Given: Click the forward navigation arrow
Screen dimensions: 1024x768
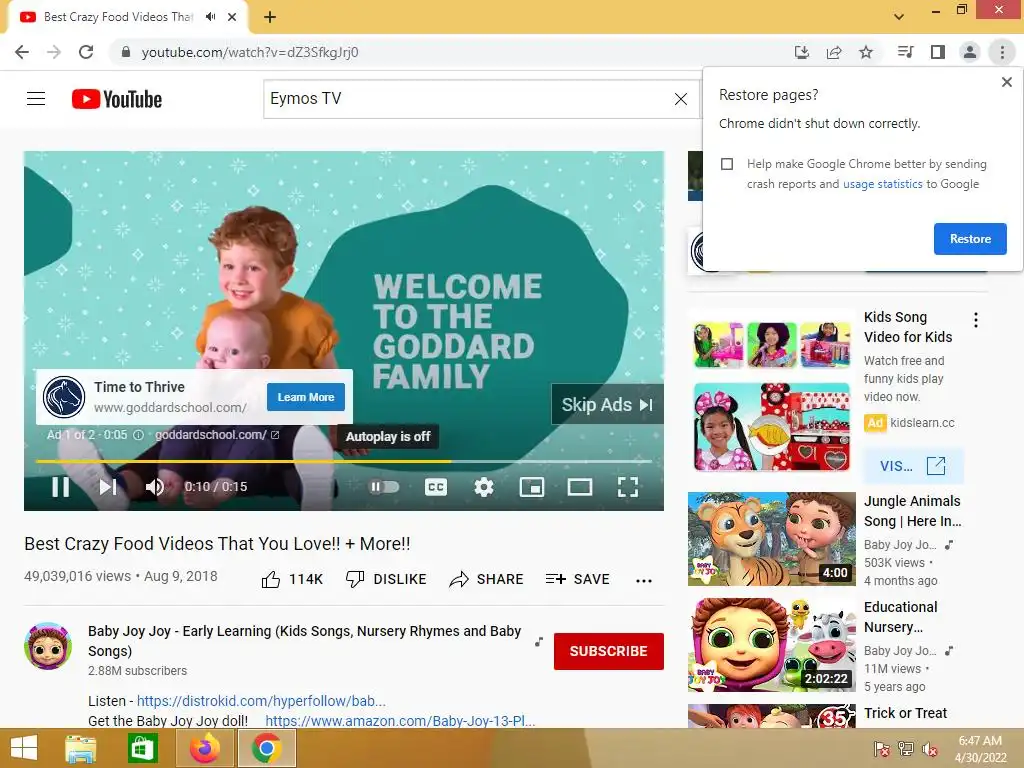Looking at the screenshot, I should point(54,52).
